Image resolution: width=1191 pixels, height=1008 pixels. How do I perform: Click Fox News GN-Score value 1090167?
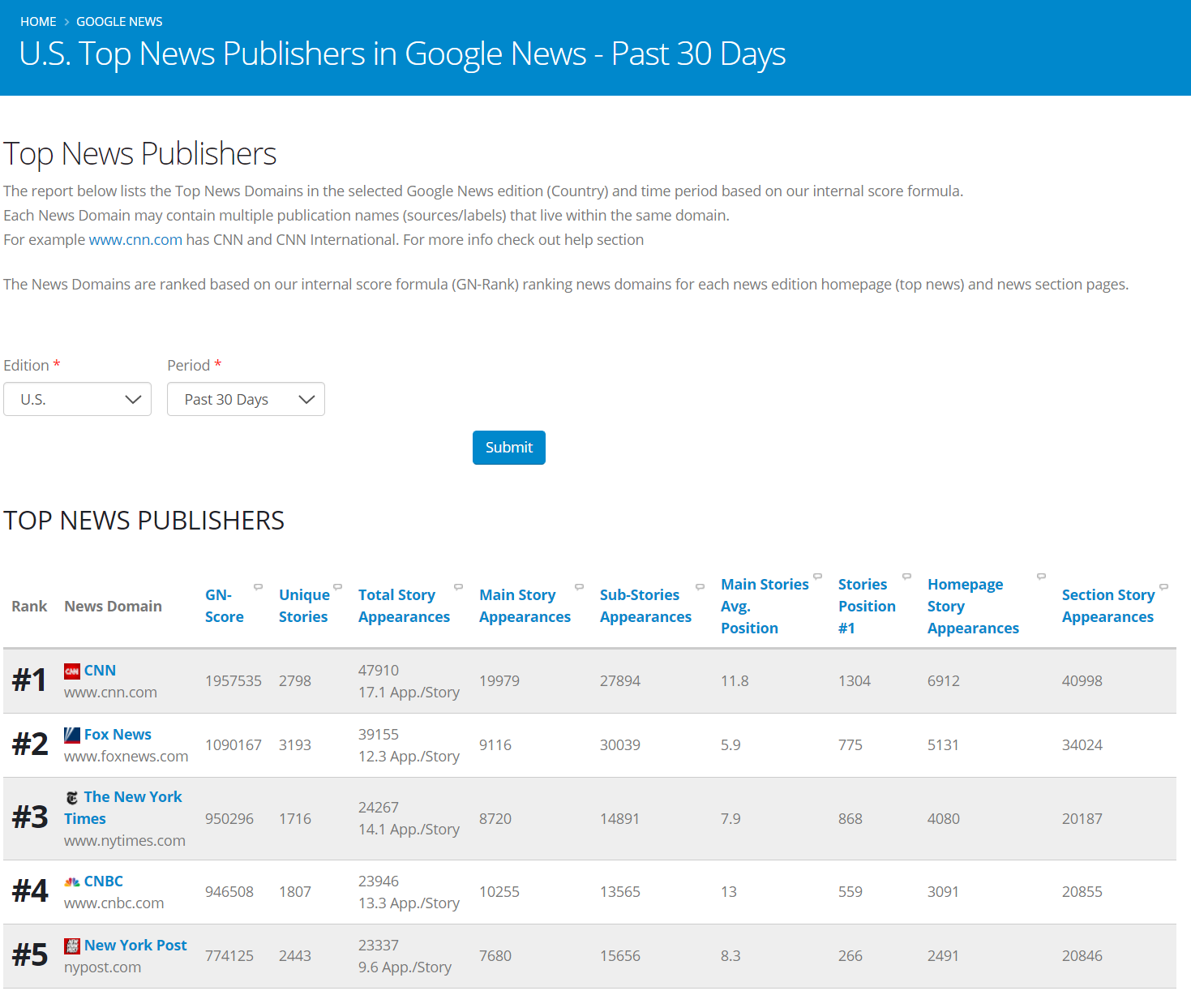tap(233, 745)
